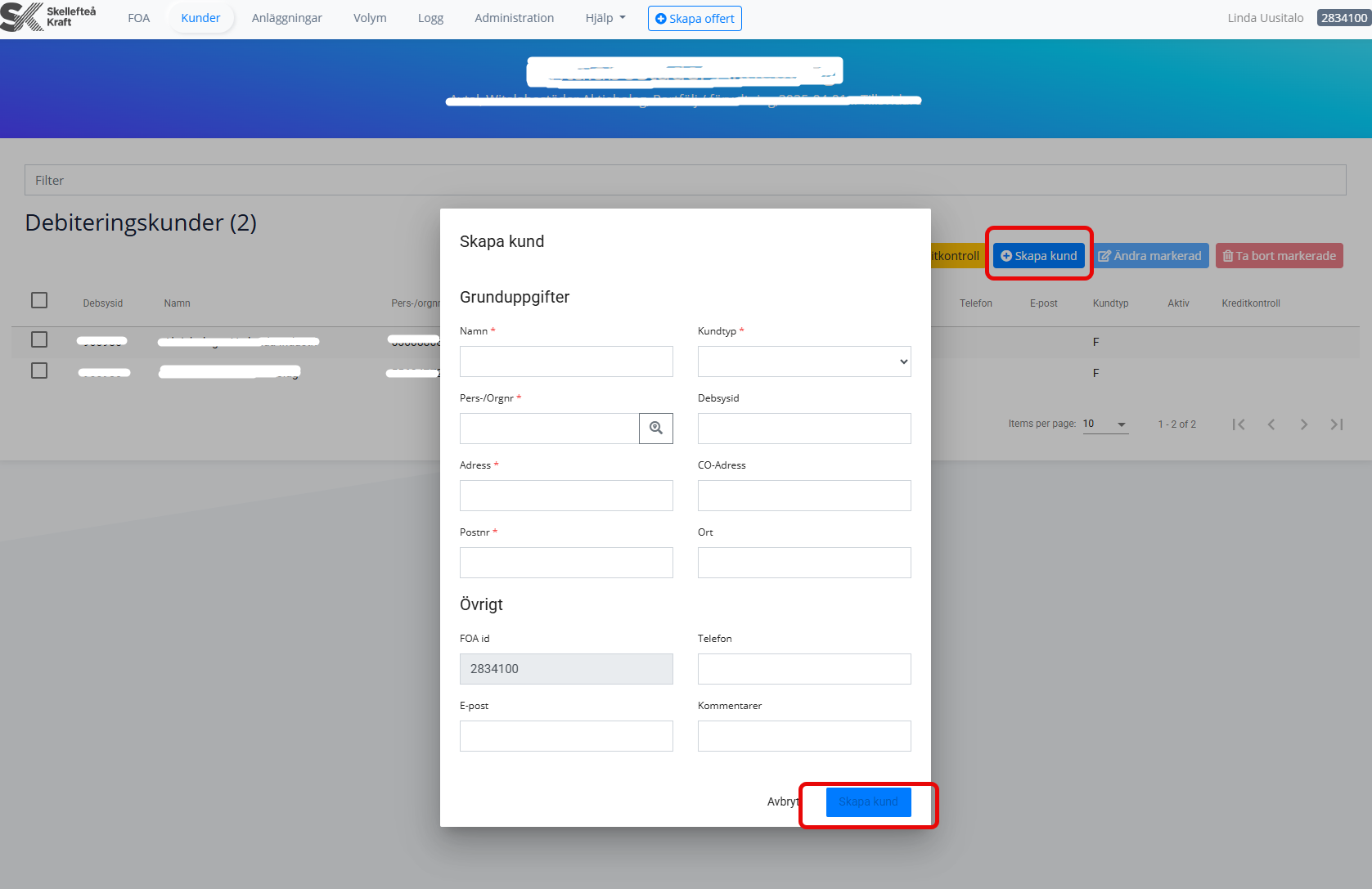Click Avbryt to cancel the dialog
Viewport: 1372px width, 889px height.
[781, 801]
